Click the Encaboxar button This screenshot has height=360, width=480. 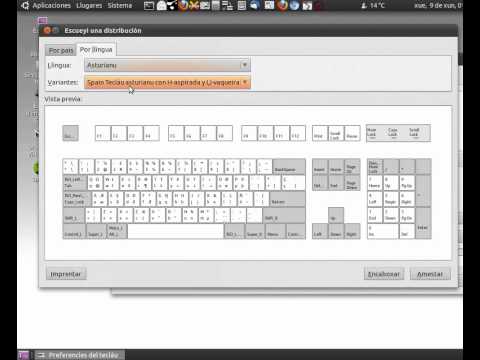[x=383, y=274]
